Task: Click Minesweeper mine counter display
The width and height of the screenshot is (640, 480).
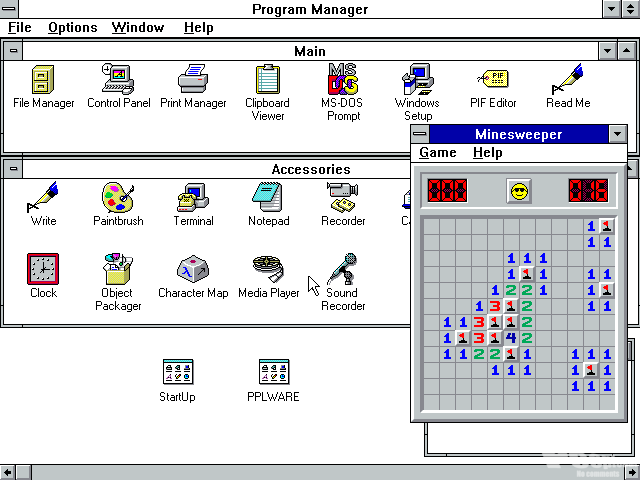Action: pos(447,191)
